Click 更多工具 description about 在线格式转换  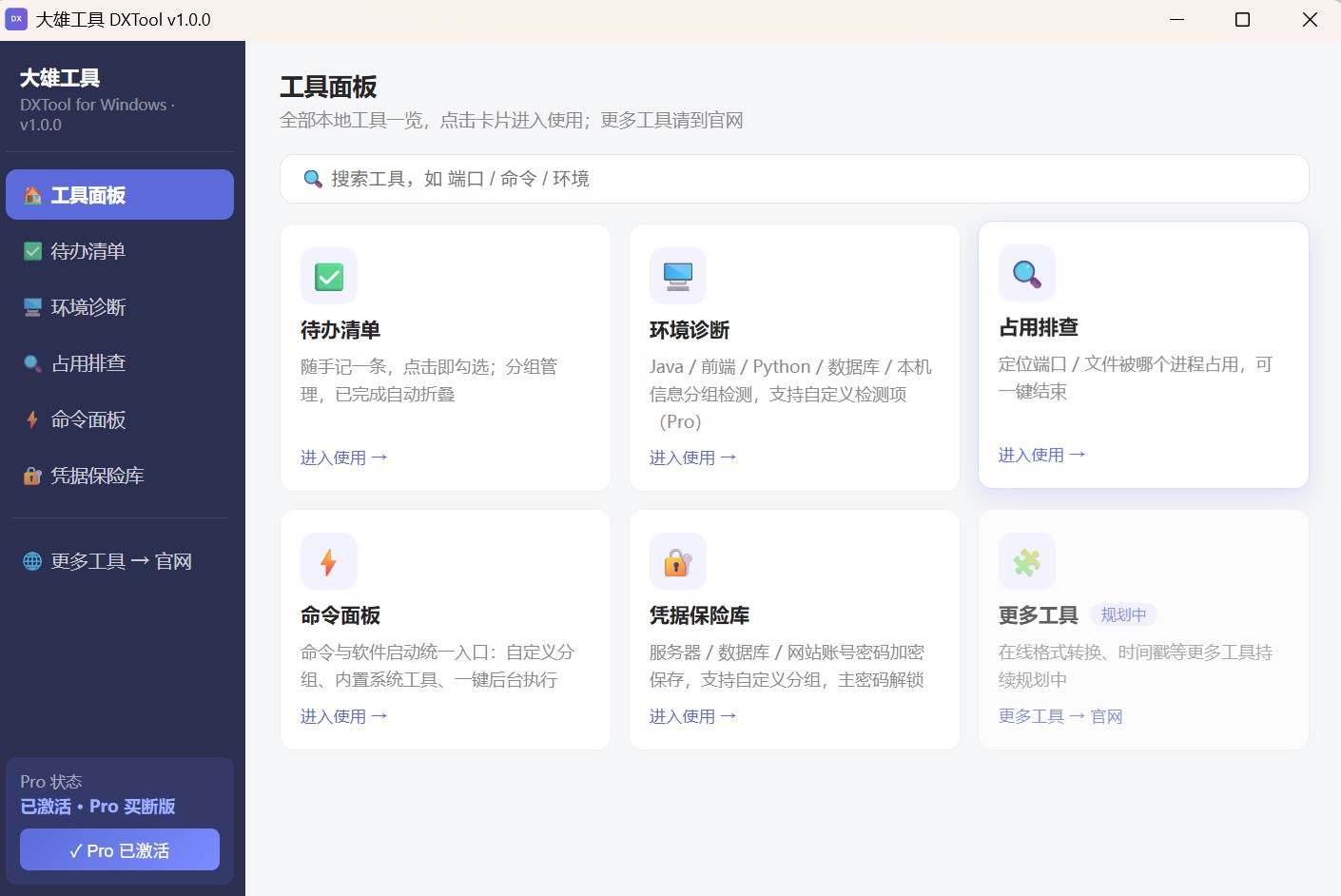click(x=1136, y=666)
